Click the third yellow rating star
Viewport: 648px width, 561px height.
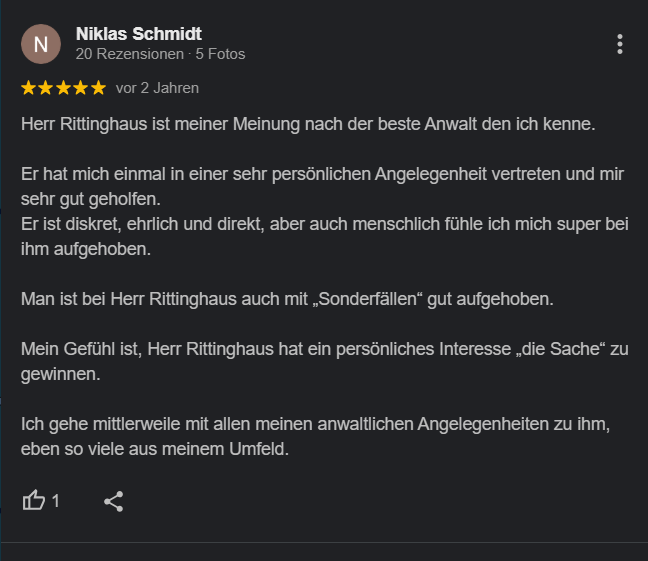click(x=63, y=88)
